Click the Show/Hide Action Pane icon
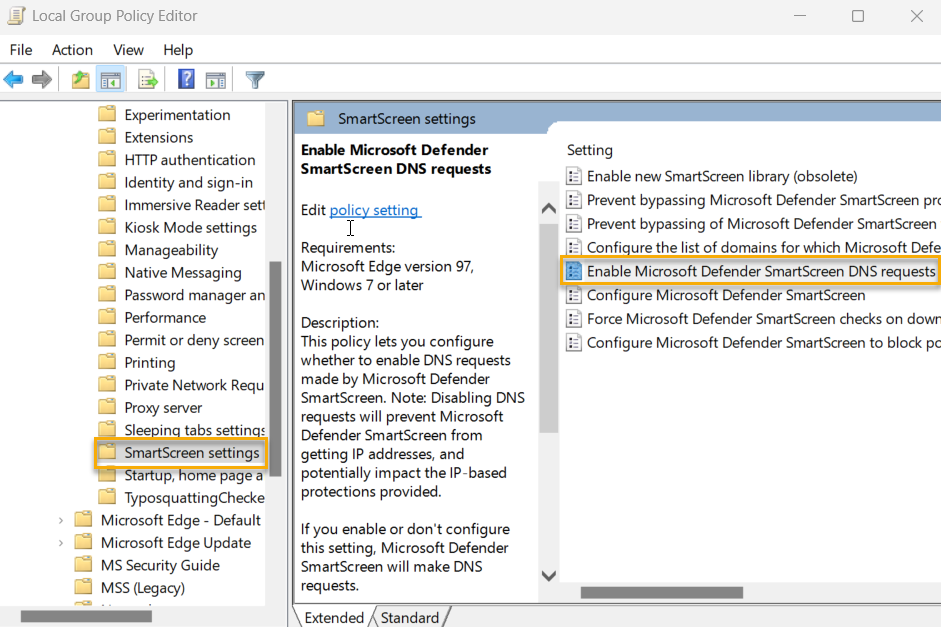The height and width of the screenshot is (627, 941). [216, 79]
